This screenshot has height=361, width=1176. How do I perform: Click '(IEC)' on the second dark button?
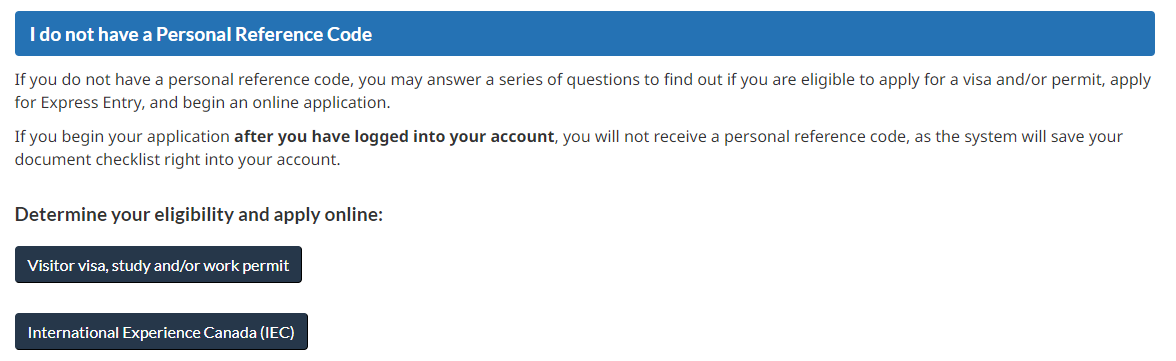tap(278, 332)
